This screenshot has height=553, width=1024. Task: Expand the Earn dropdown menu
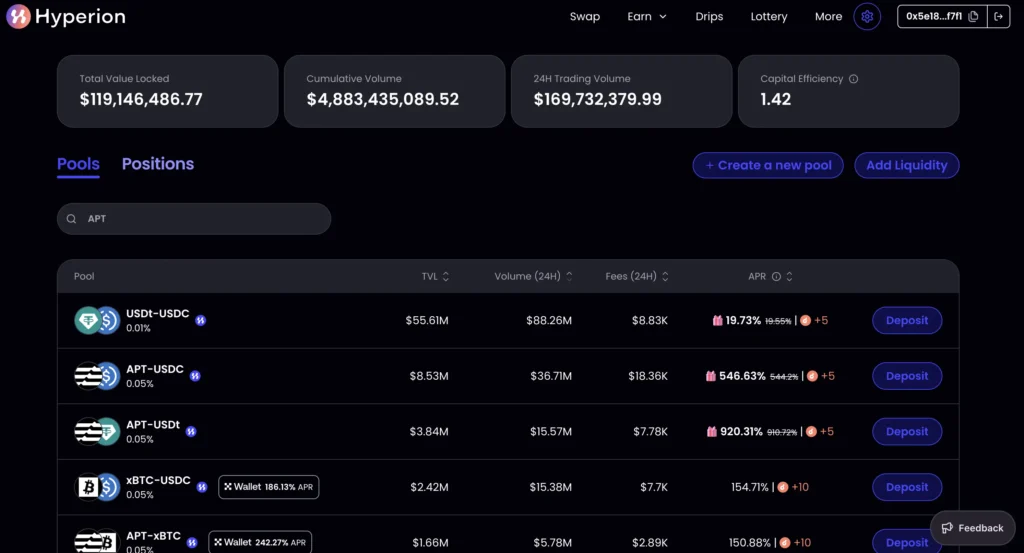click(x=647, y=16)
